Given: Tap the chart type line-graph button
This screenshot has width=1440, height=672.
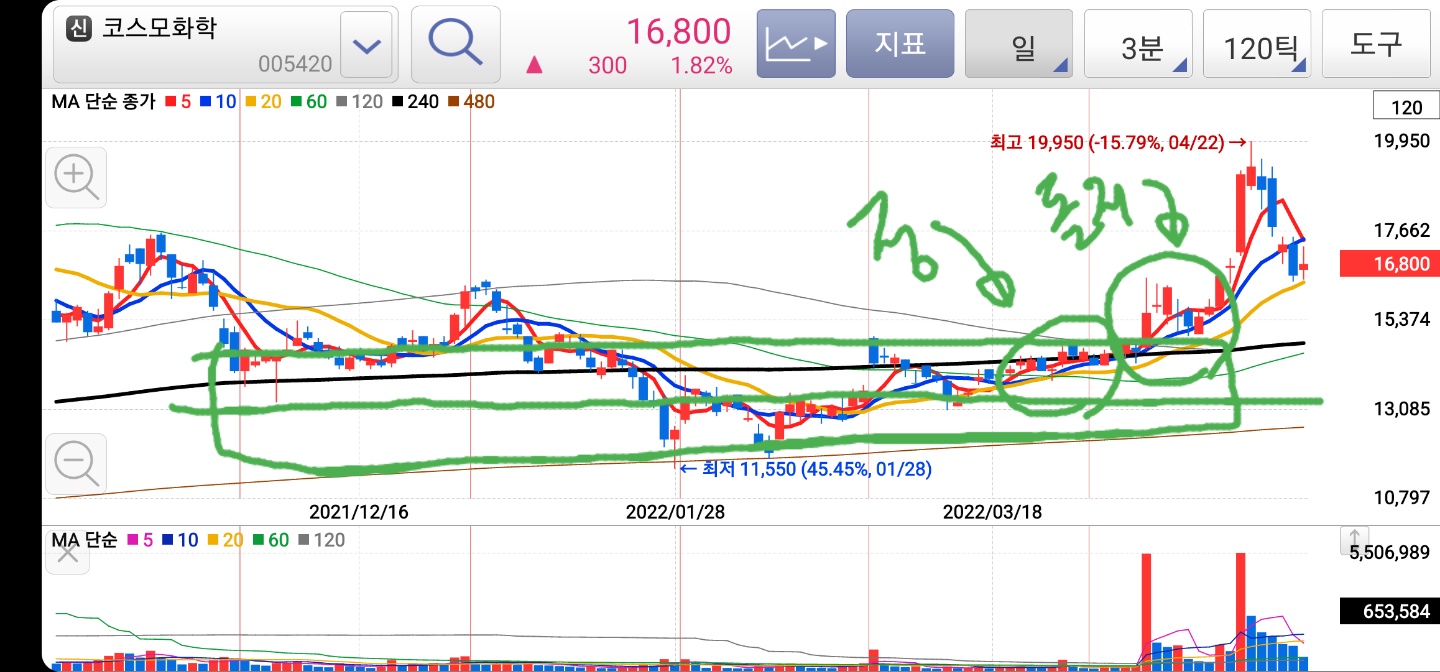Looking at the screenshot, I should [x=796, y=44].
